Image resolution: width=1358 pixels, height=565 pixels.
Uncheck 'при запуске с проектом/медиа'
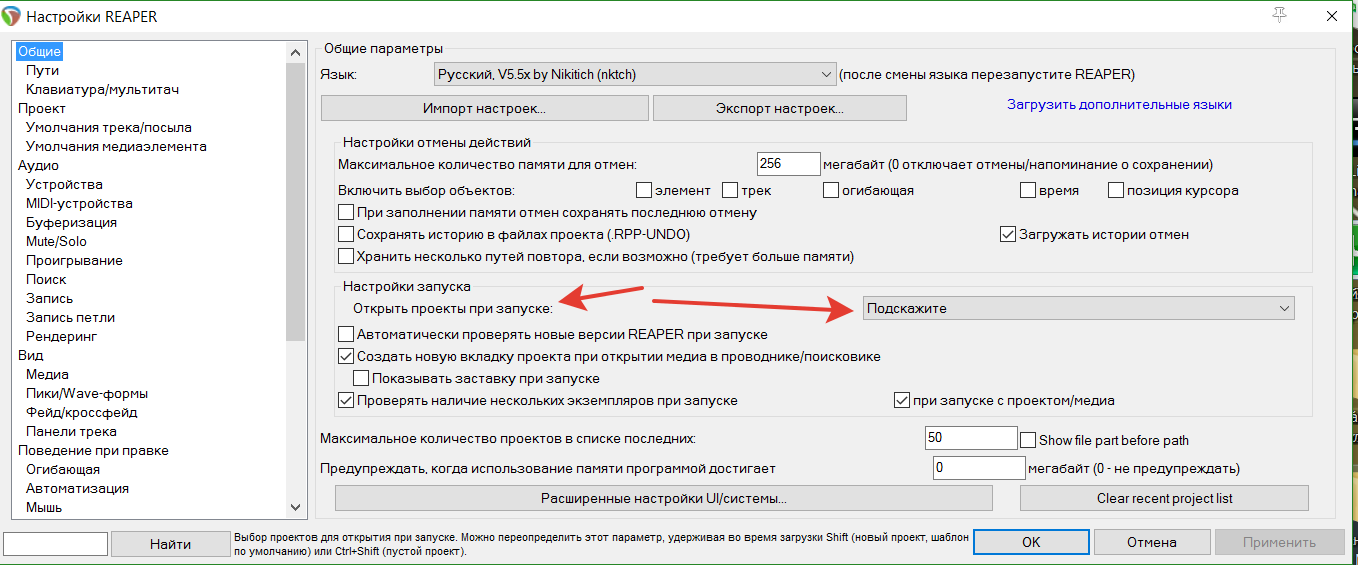[902, 400]
